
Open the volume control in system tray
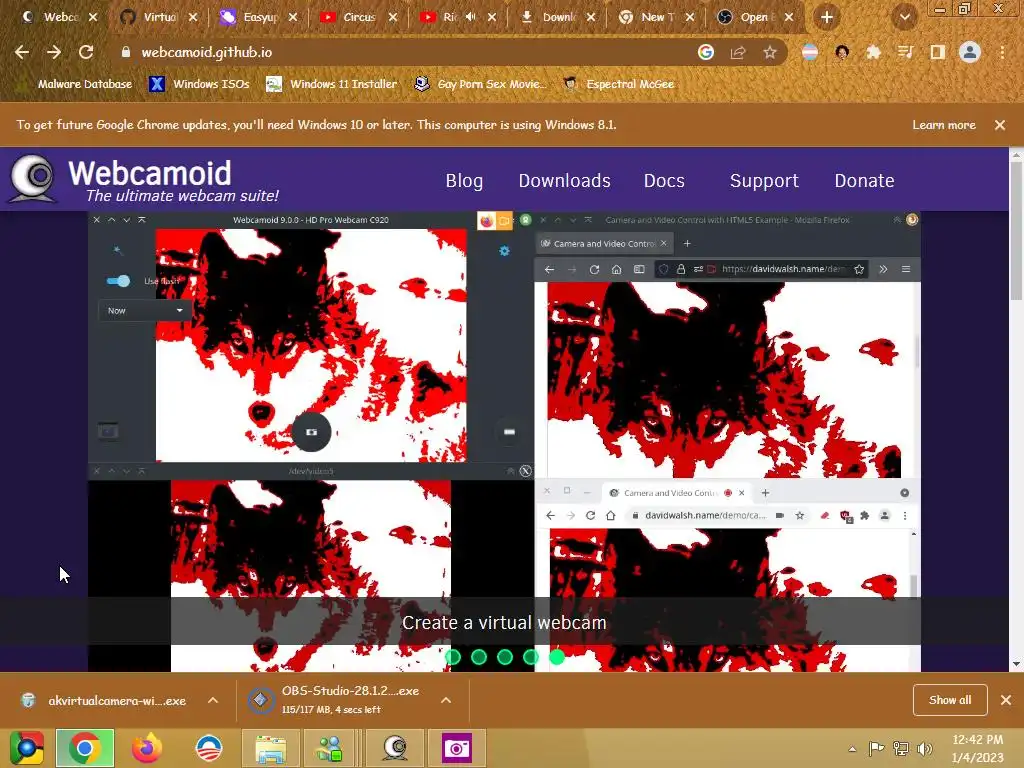click(x=925, y=749)
